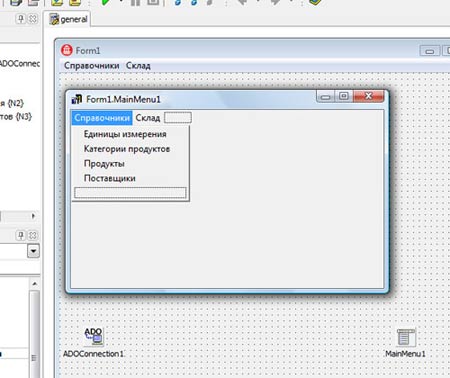Pin the upper left panel
The image size is (450, 378).
click(x=20, y=19)
